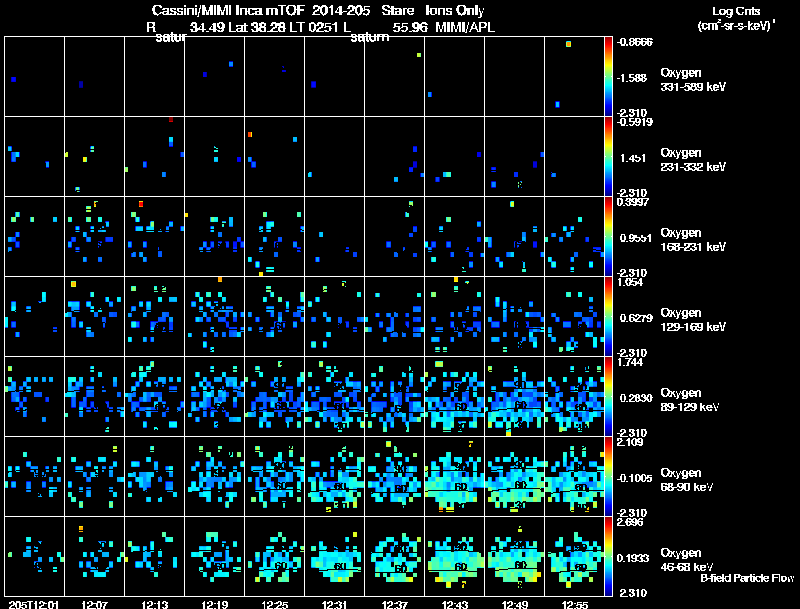800x609 pixels.
Task: Click the Oxygen 168-231 keV row label
Action: click(692, 238)
